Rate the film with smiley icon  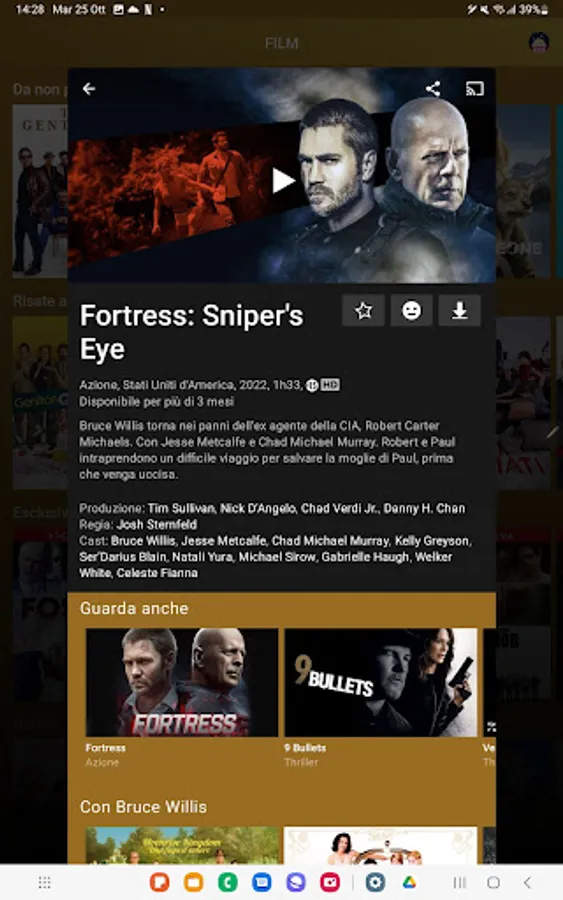(x=411, y=311)
